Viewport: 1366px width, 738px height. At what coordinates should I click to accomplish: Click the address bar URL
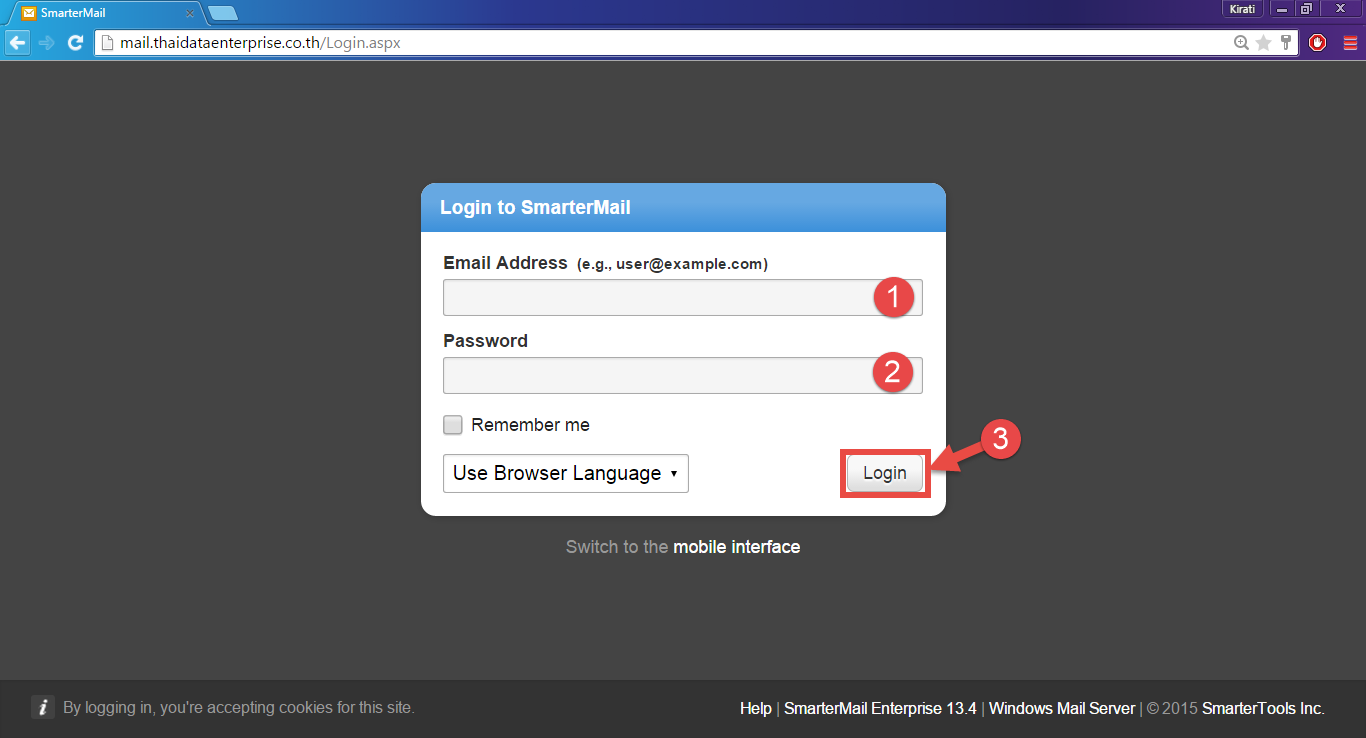click(260, 43)
